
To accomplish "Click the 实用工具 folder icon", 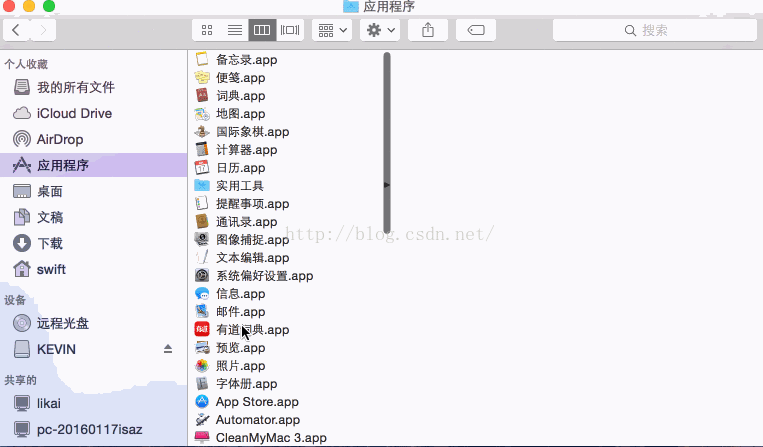I will [x=202, y=185].
